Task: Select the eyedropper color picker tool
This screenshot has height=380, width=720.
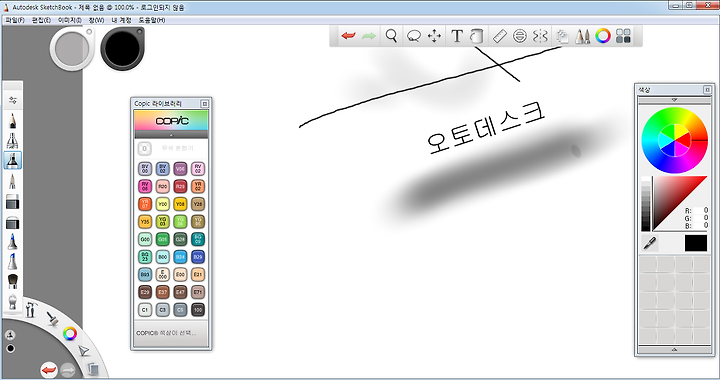Action: point(649,243)
